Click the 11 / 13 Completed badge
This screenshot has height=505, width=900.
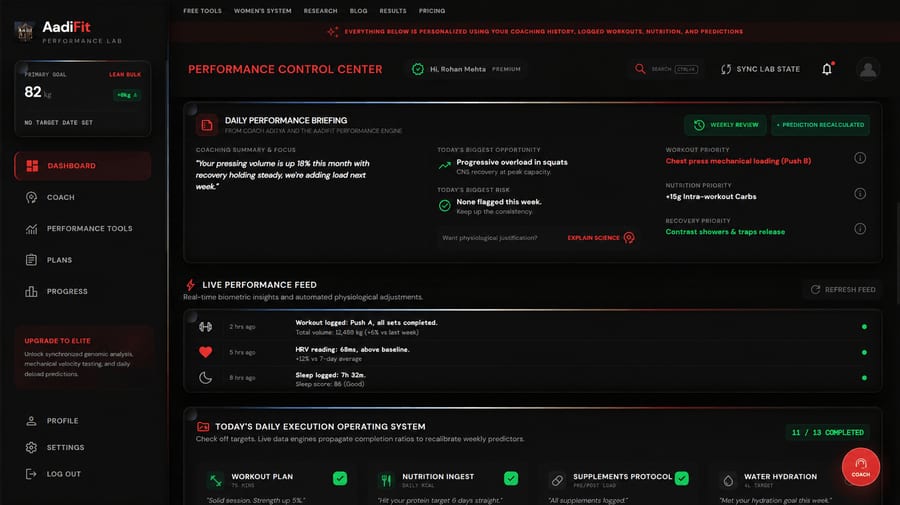point(828,433)
